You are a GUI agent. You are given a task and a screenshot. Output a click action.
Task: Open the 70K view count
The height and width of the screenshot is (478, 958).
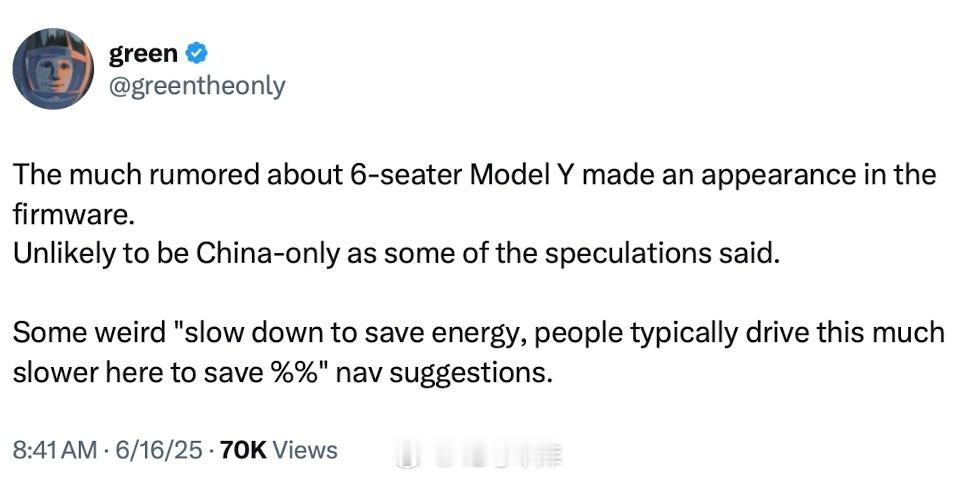242,451
